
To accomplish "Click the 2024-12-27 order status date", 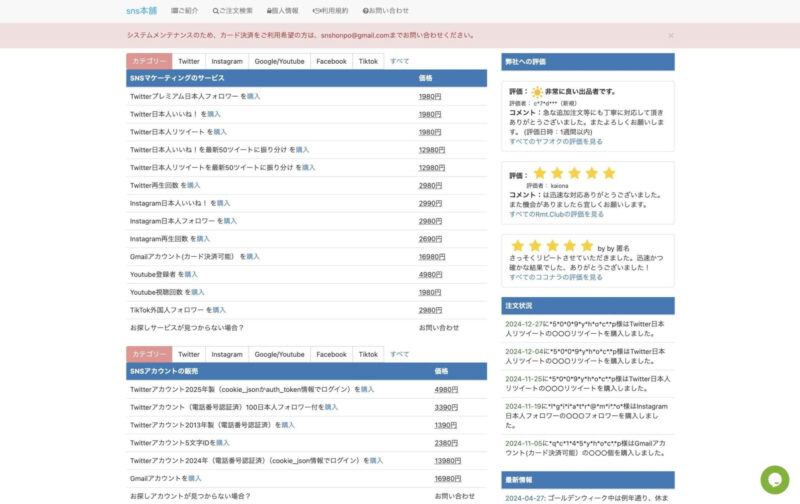I will click(x=524, y=324).
